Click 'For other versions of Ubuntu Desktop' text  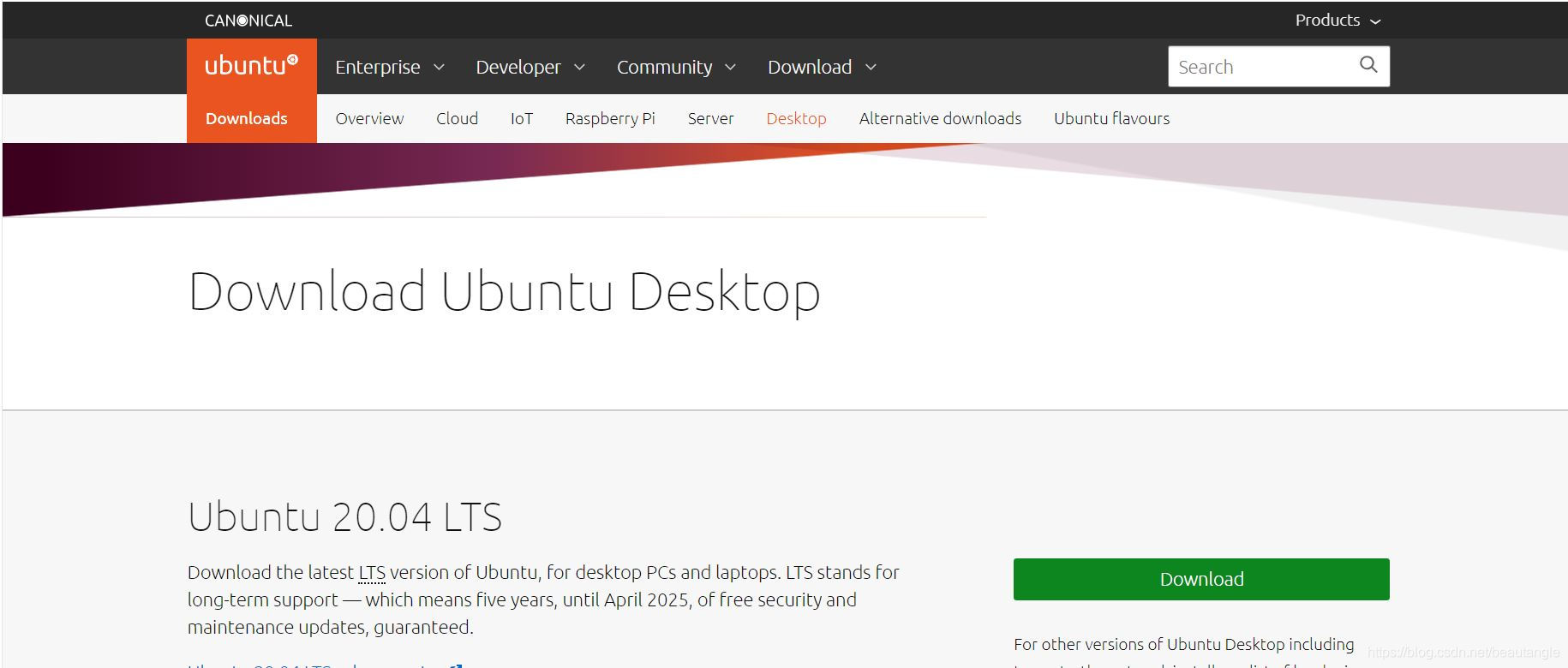pos(1183,644)
